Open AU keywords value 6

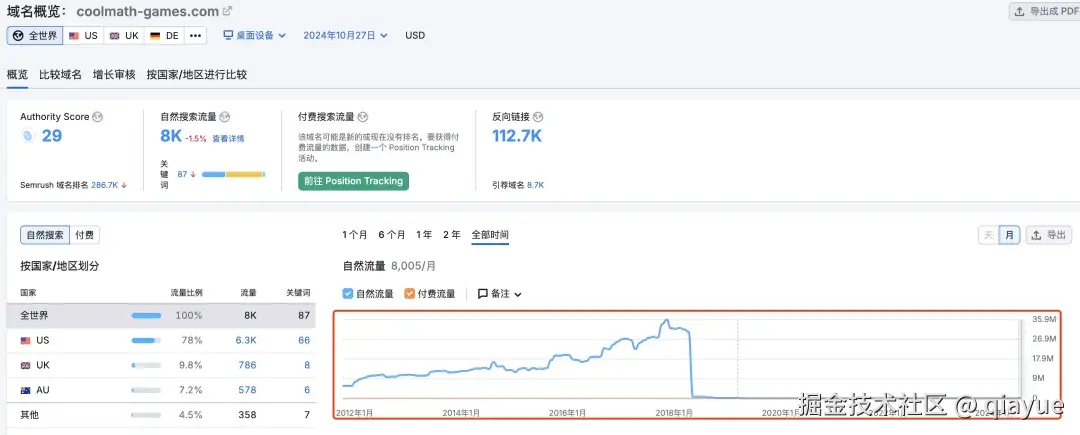[307, 390]
